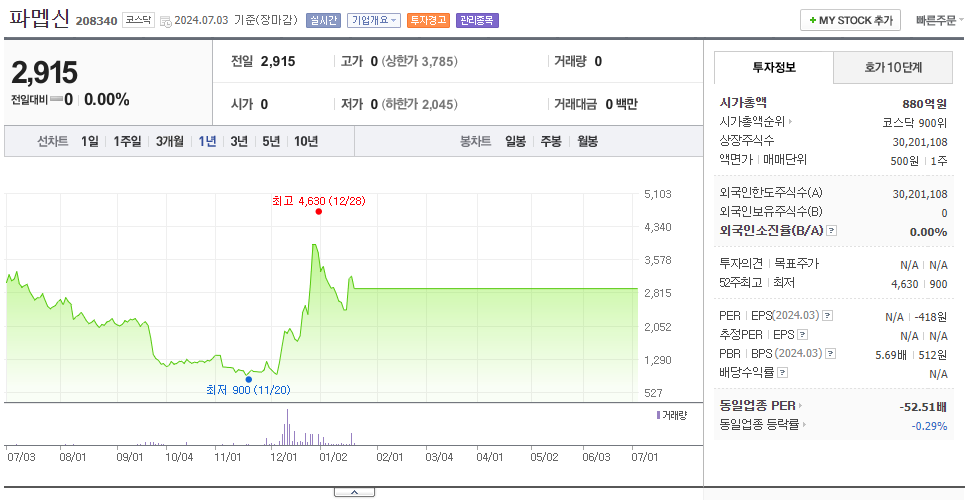This screenshot has height=500, width=968.
Task: Click the 거래량 legend in volume chart
Action: (671, 415)
